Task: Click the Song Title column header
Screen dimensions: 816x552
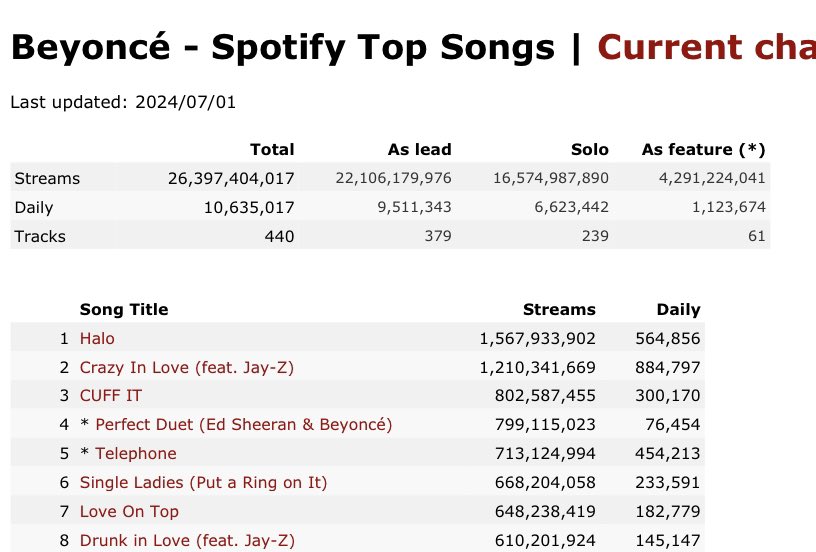Action: [x=124, y=310]
